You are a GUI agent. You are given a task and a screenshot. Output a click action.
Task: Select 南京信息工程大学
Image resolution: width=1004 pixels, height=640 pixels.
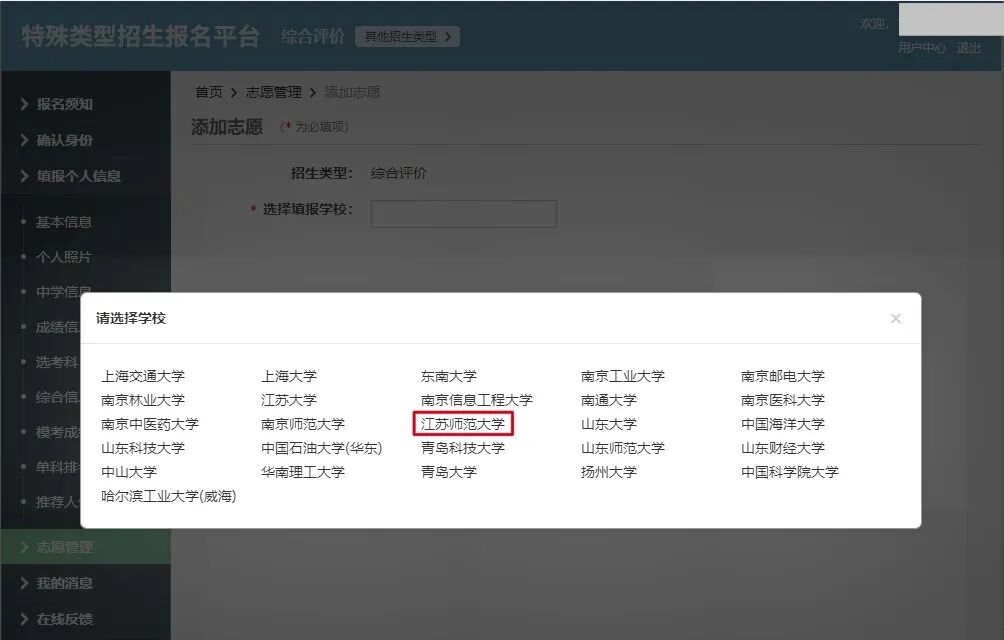coord(477,400)
